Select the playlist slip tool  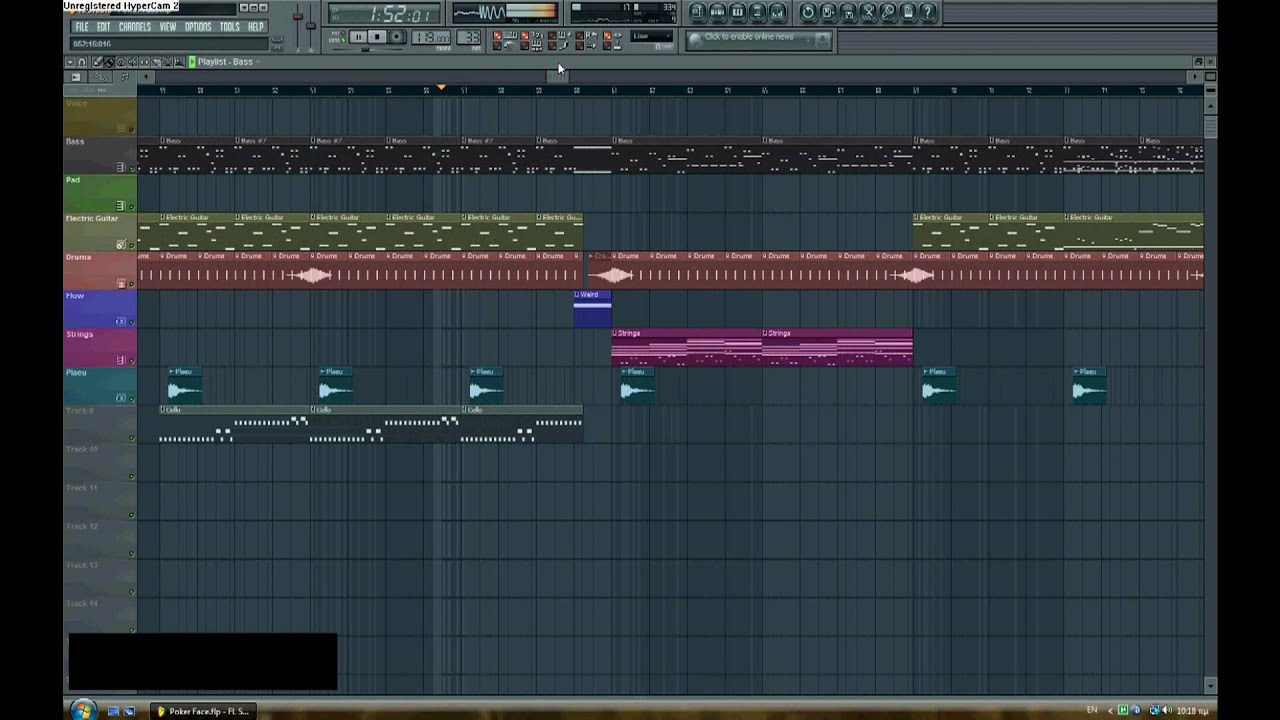144,62
